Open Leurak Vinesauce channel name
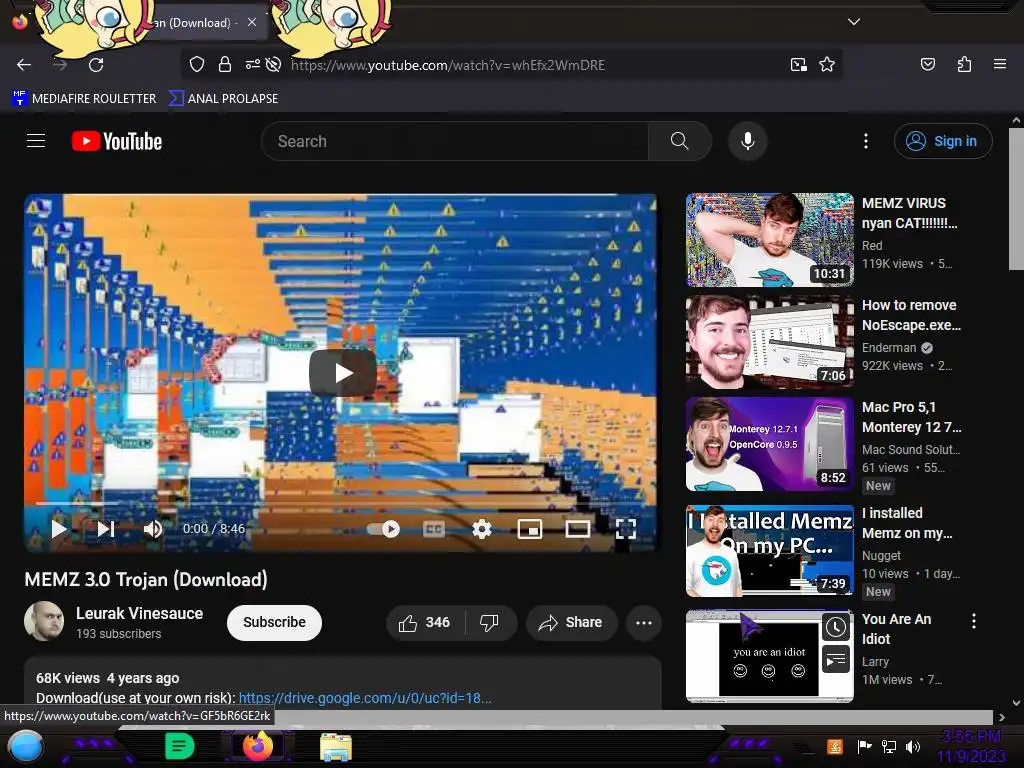The image size is (1024, 768). 139,613
